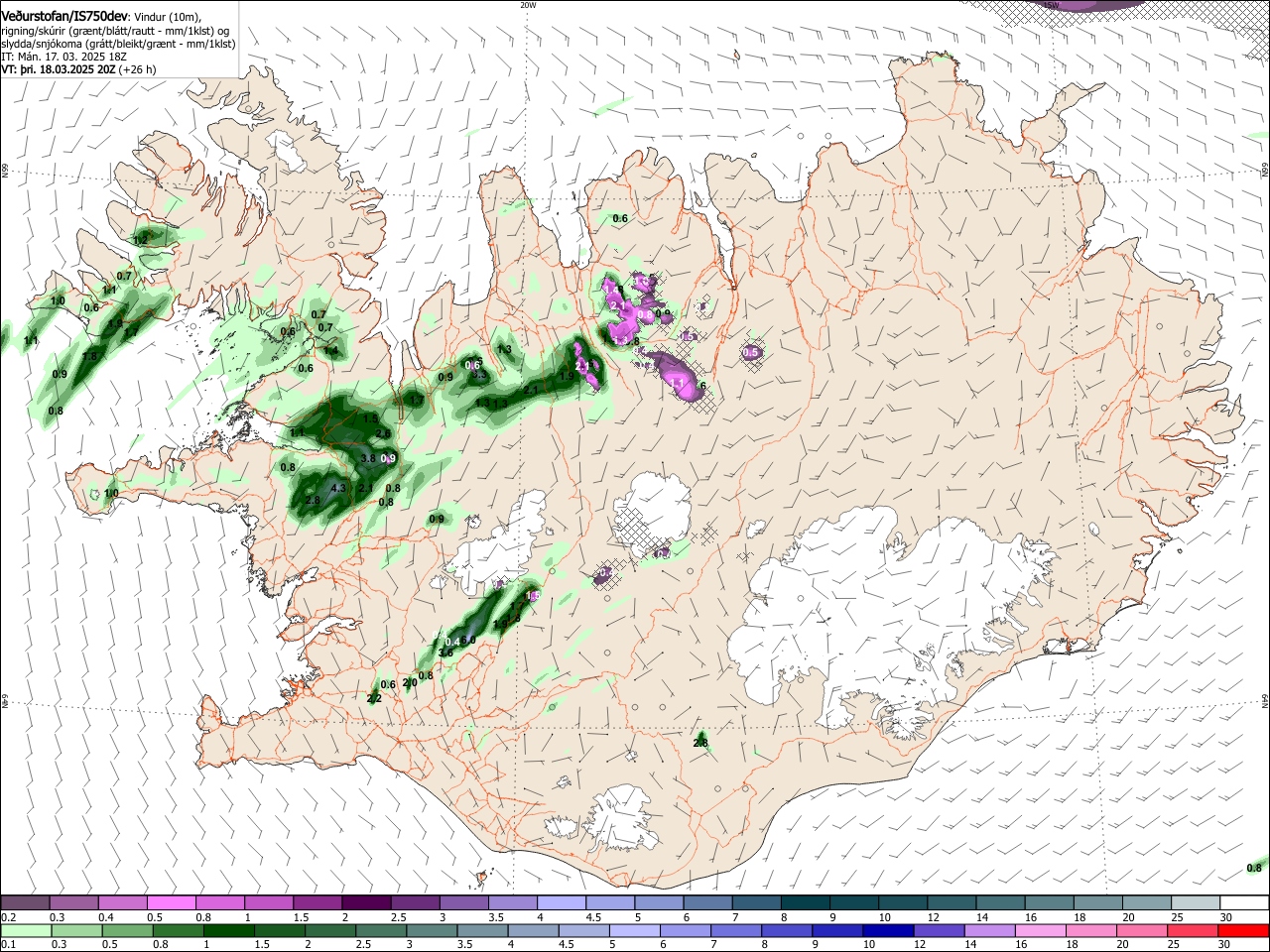Viewport: 1270px width, 952px height.
Task: Select the initial time line 'IT: Mán. 17. 03. 2025 18Z'
Action: (x=63, y=57)
